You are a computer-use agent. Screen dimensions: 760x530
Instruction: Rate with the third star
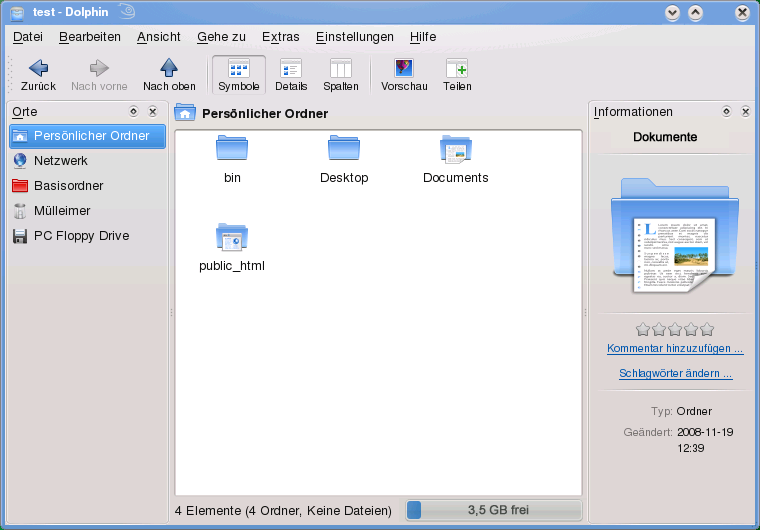675,330
